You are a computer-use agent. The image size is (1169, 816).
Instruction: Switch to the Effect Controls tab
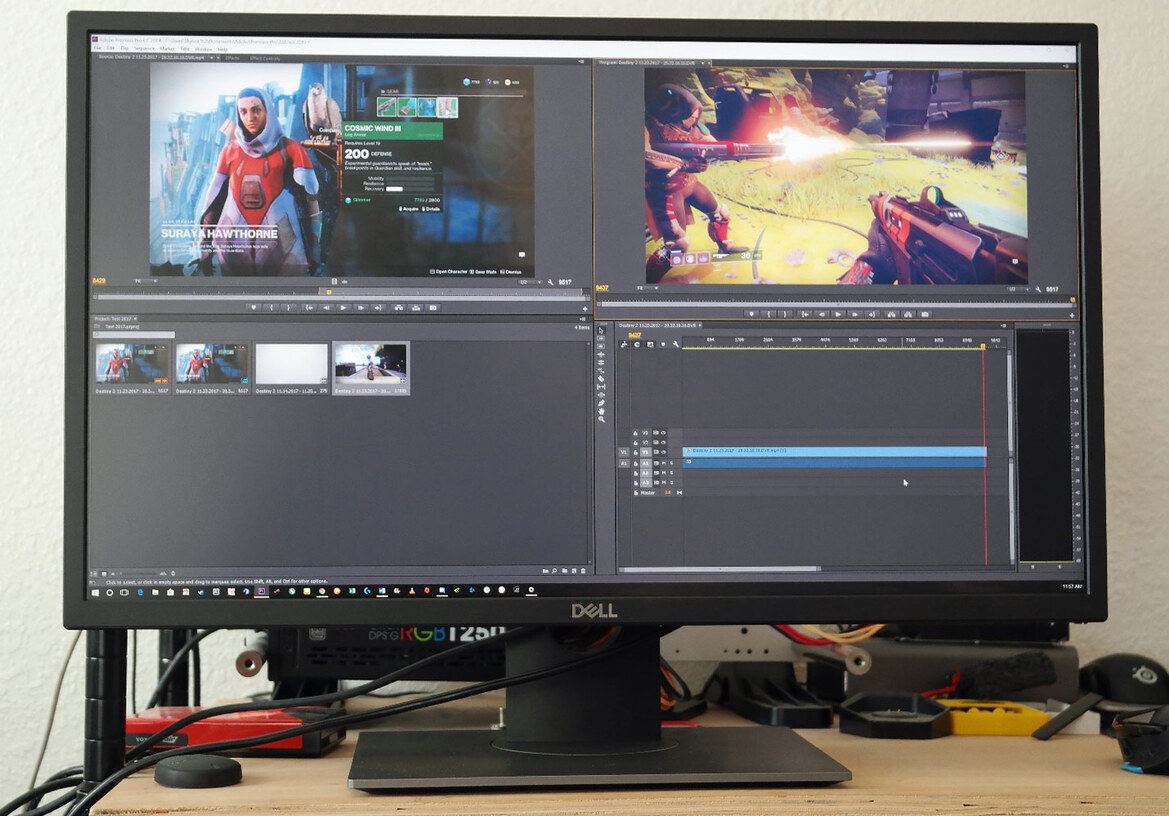click(x=265, y=57)
